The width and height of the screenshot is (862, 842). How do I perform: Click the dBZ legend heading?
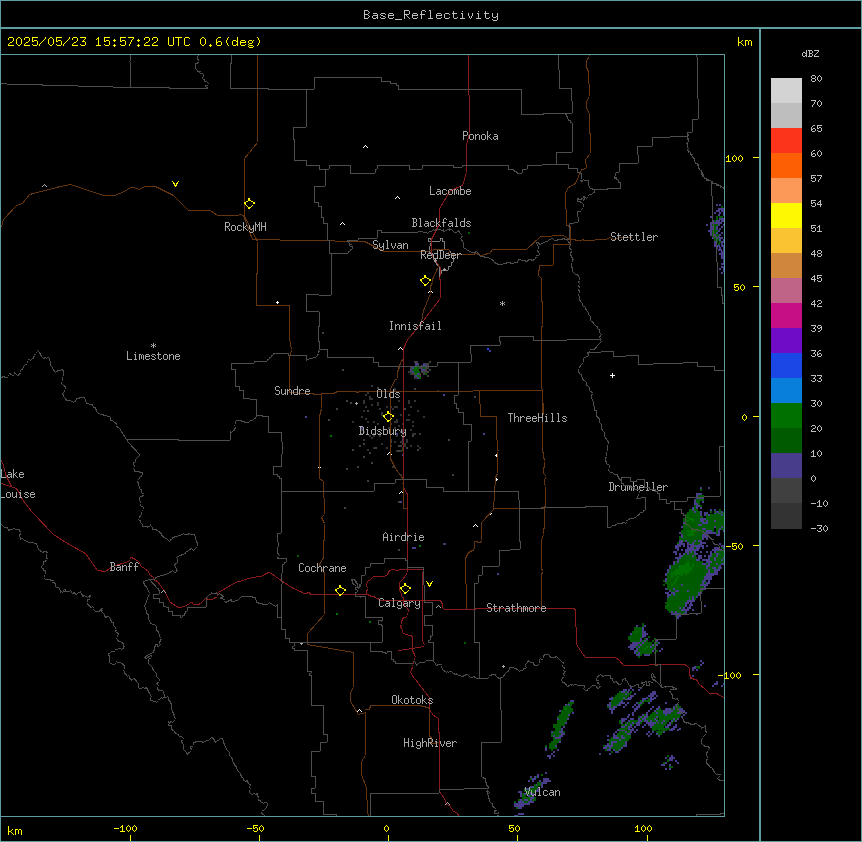(810, 54)
